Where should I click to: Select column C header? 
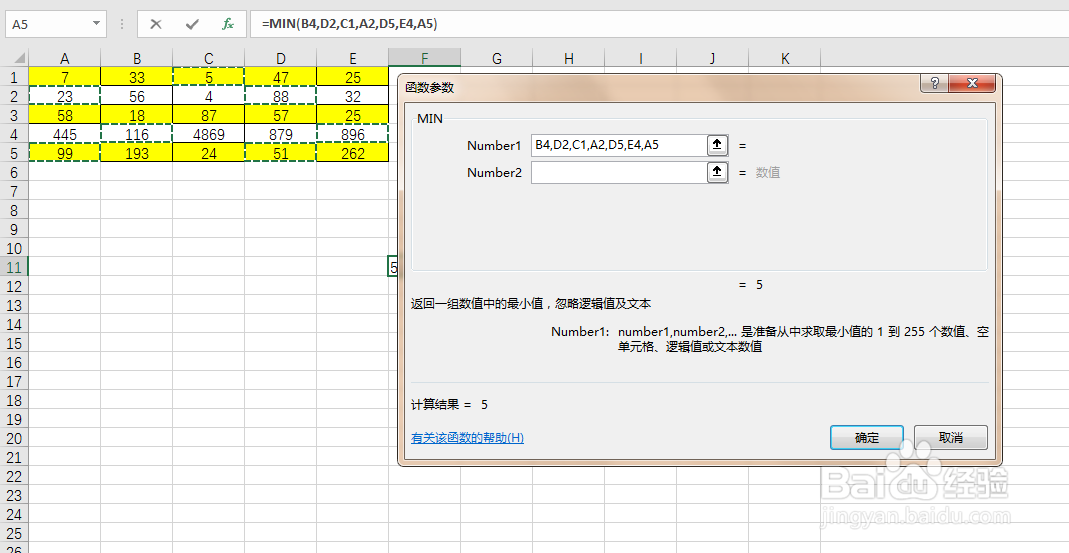[x=209, y=59]
